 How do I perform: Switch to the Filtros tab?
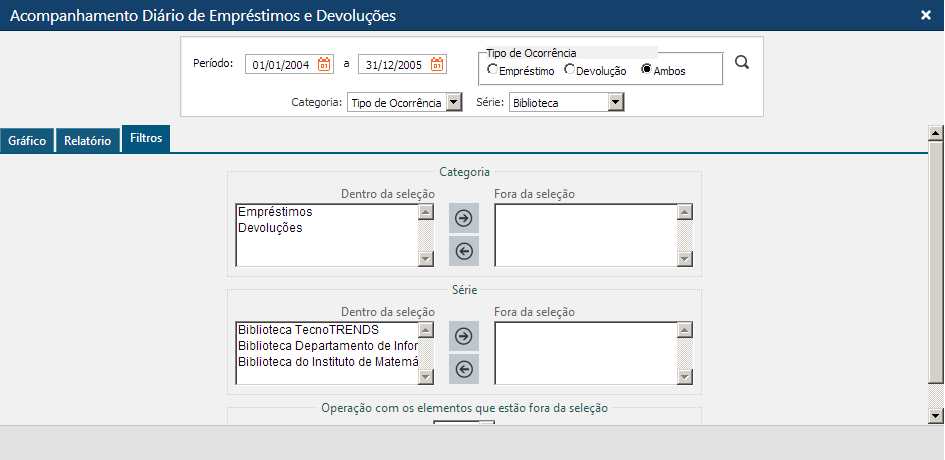(x=146, y=138)
